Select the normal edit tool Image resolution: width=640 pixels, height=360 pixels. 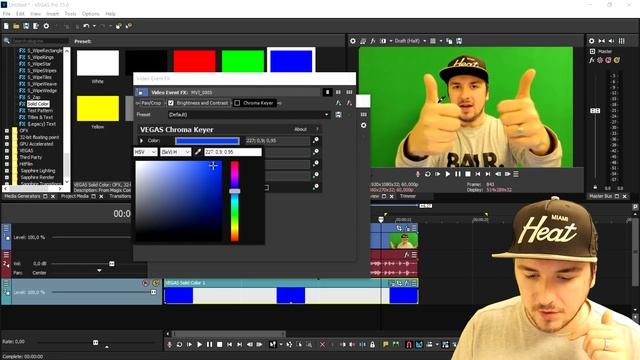point(272,344)
